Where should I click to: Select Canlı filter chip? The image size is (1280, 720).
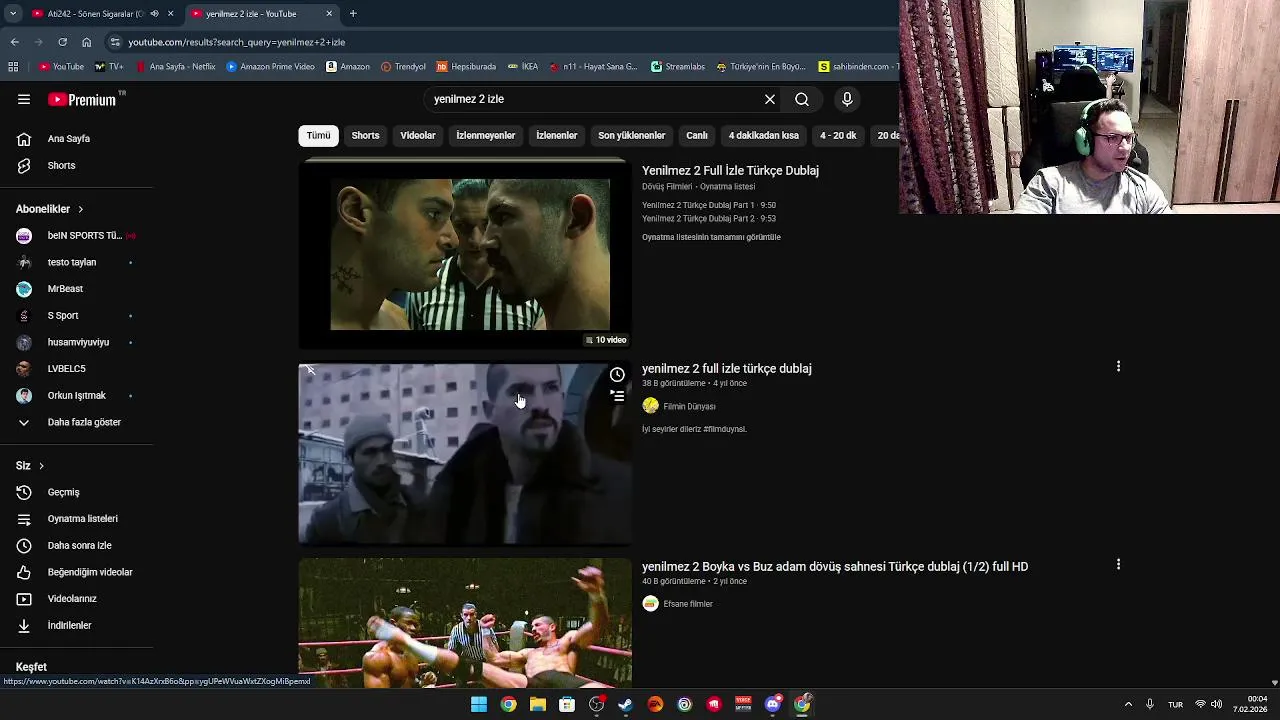pyautogui.click(x=697, y=135)
